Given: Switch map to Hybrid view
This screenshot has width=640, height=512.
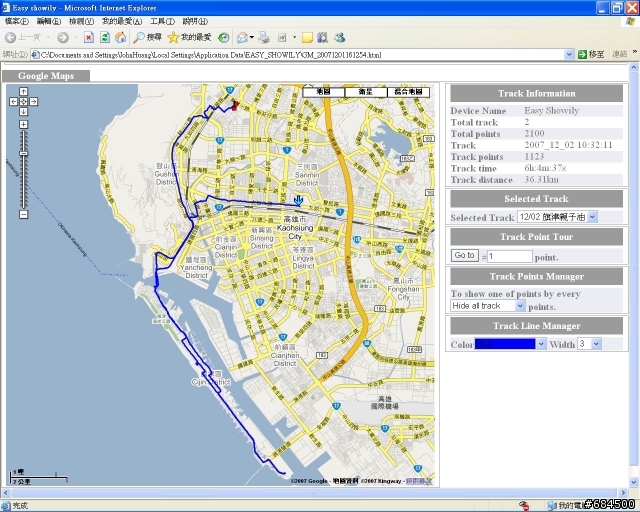Looking at the screenshot, I should click(x=408, y=92).
